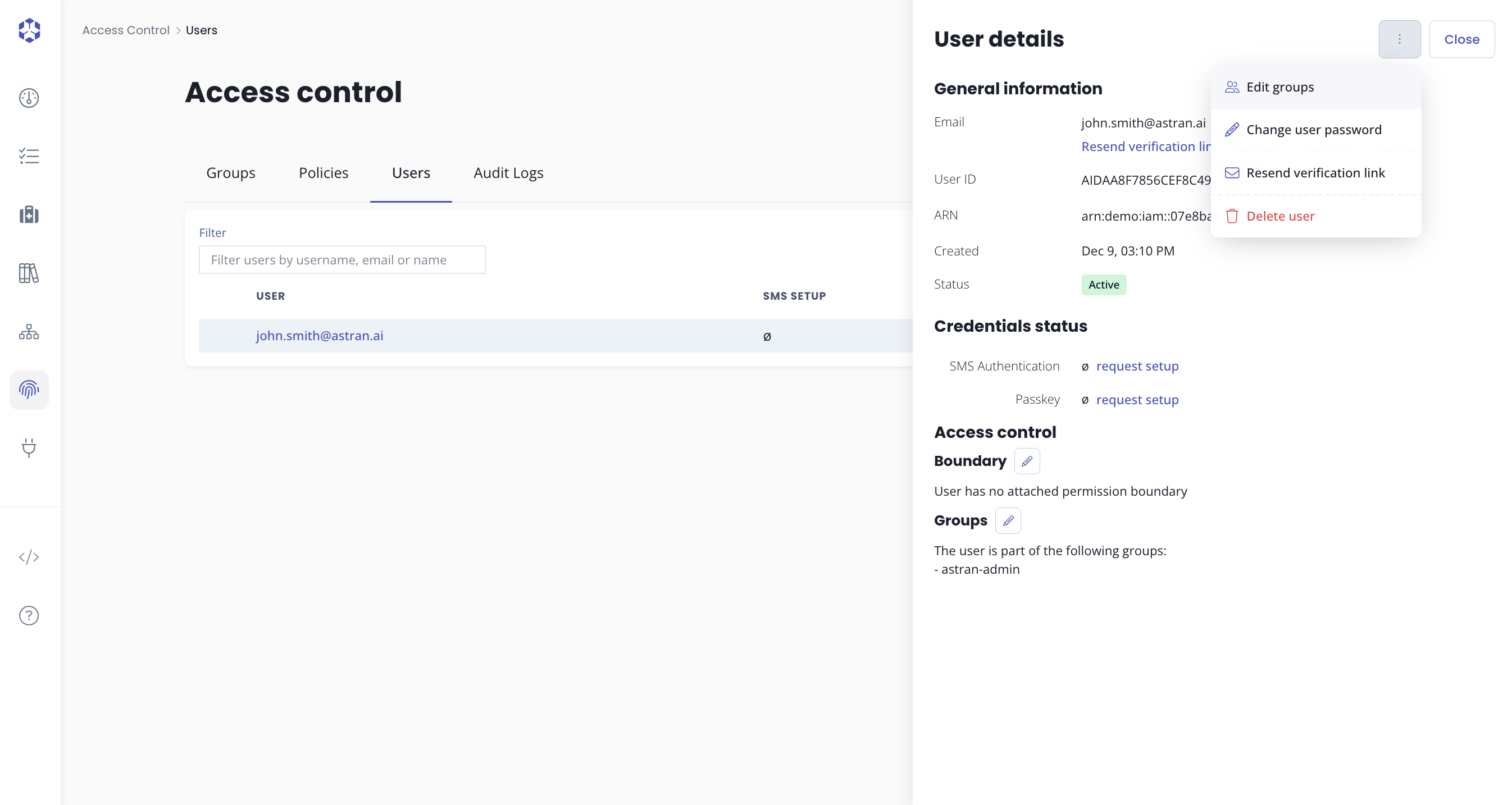Select the checklist icon in the sidebar
The height and width of the screenshot is (805, 1512).
coord(29,155)
